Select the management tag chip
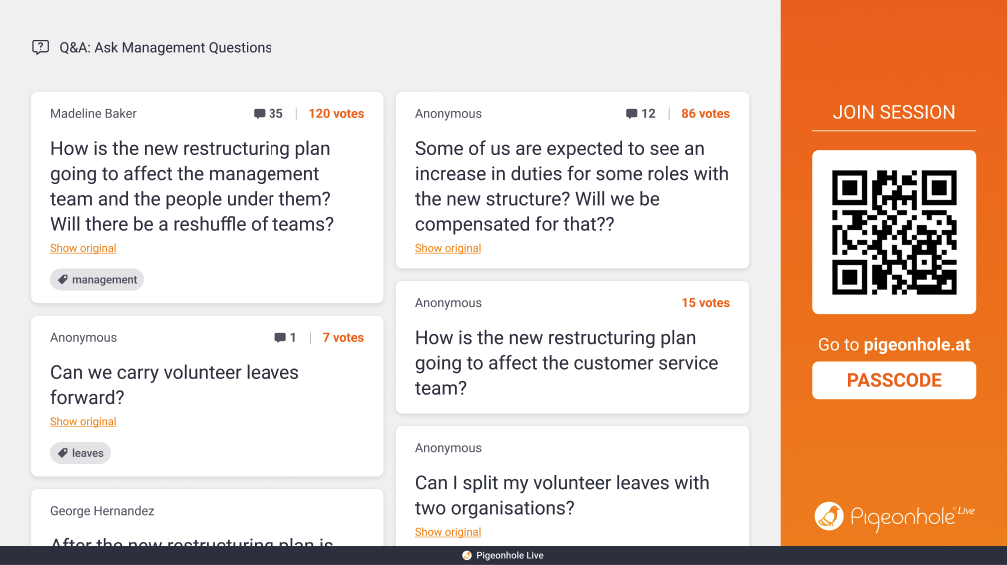This screenshot has width=1007, height=565. (x=97, y=280)
